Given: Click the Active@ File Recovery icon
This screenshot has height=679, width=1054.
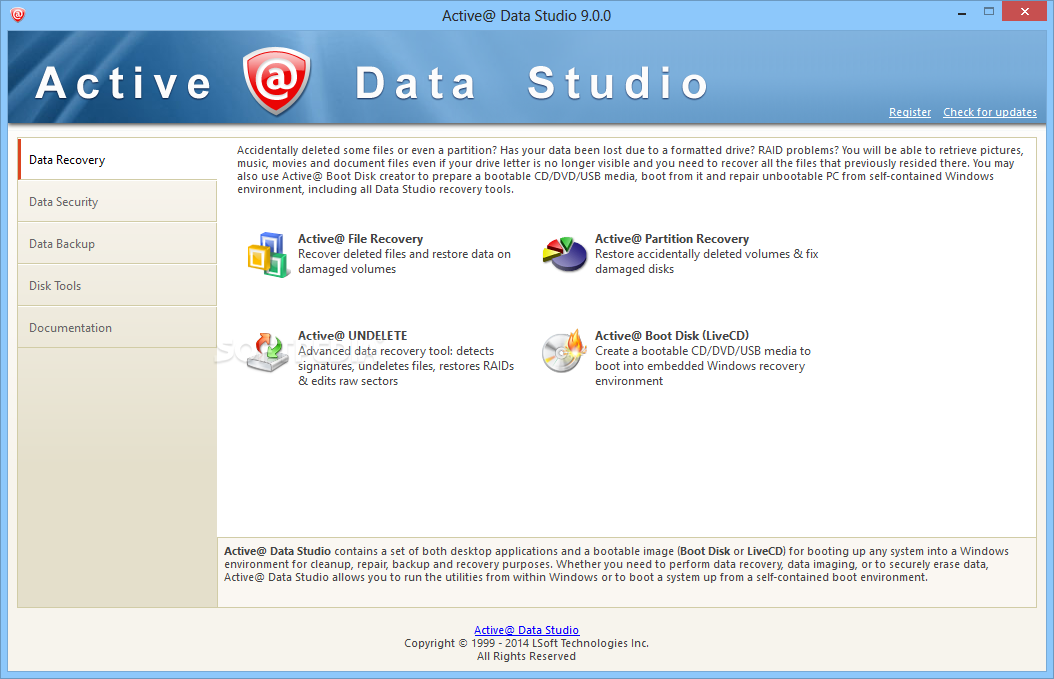Looking at the screenshot, I should tap(268, 254).
